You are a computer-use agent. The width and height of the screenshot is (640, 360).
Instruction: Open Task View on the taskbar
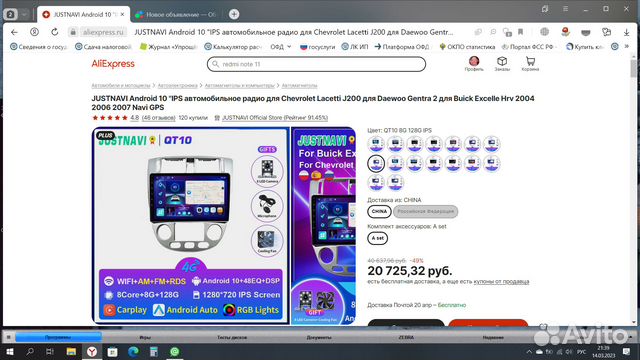(50, 351)
